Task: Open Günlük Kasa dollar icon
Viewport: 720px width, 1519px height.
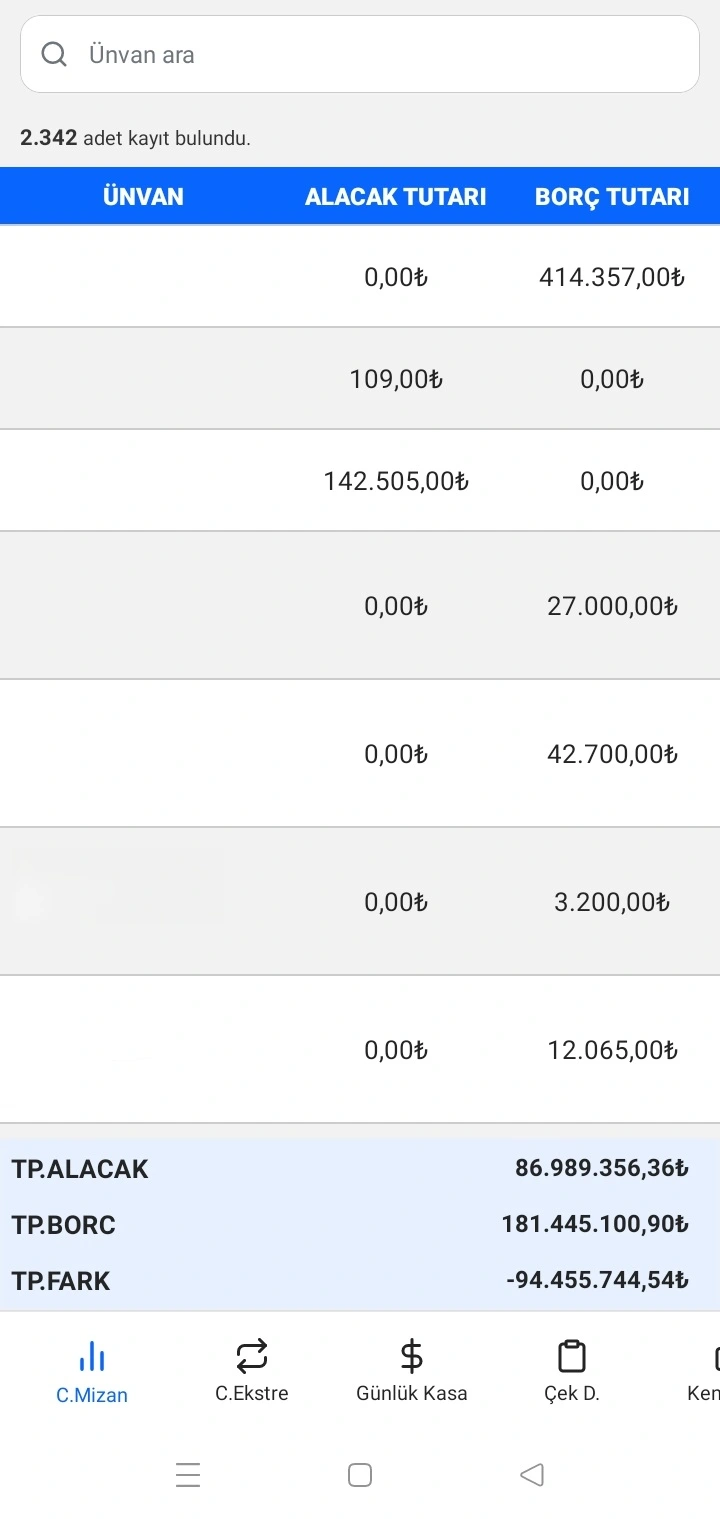Action: point(411,1356)
